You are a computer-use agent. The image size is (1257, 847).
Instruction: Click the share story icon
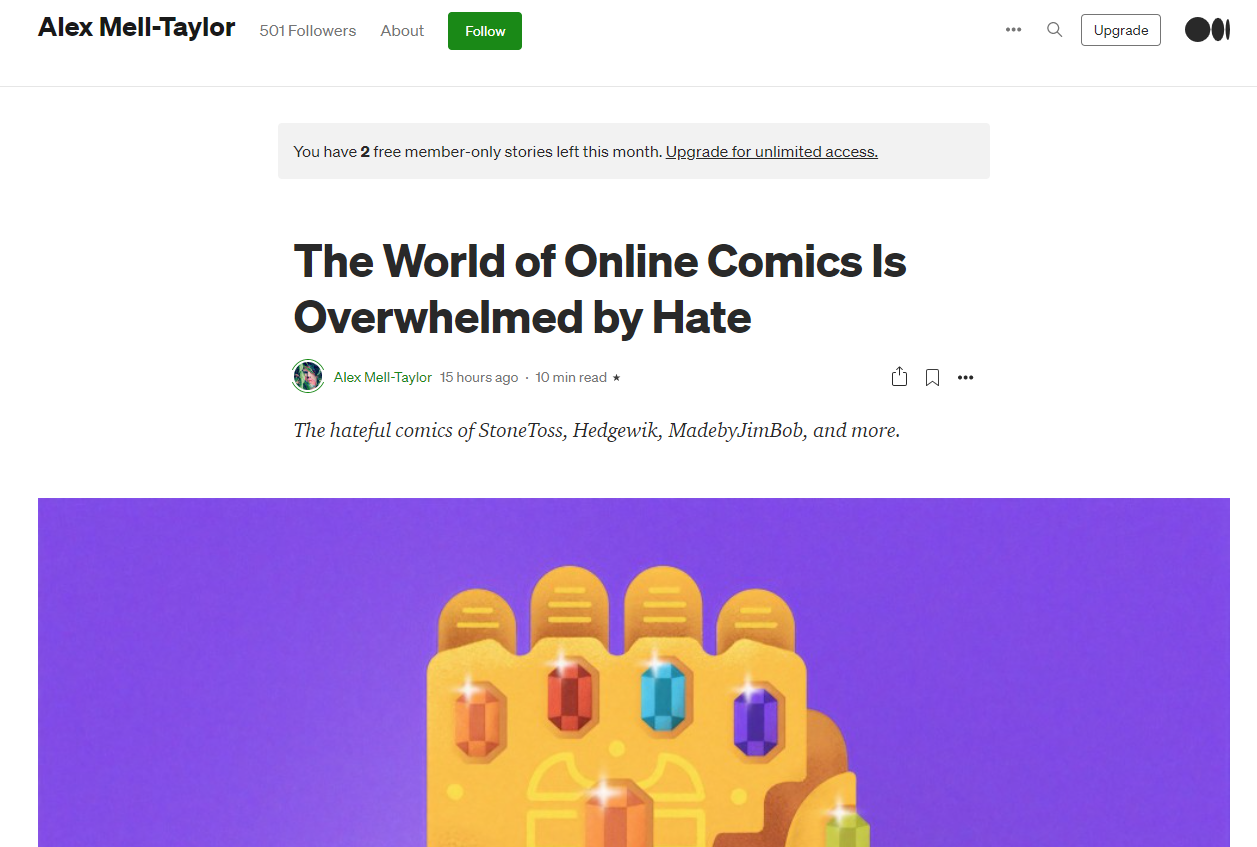click(x=899, y=377)
